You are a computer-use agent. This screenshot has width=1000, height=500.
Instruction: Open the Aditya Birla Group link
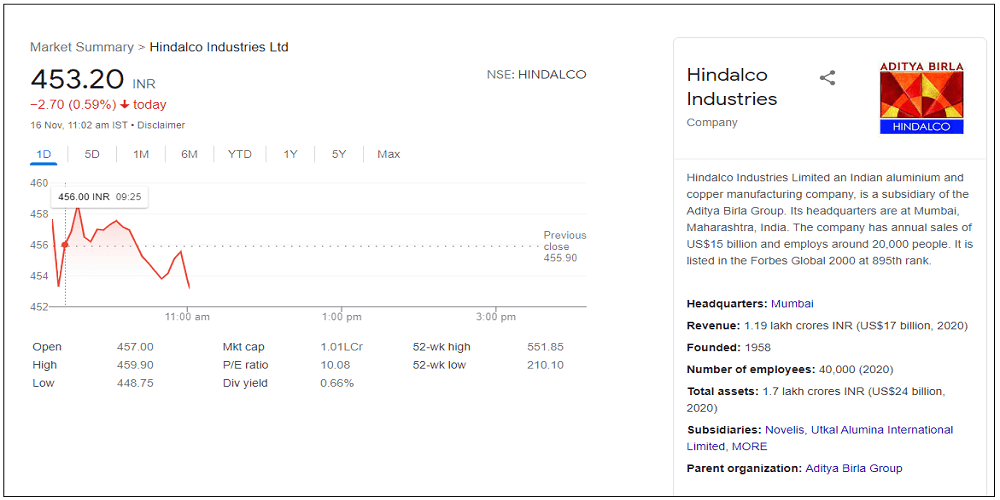(x=854, y=468)
